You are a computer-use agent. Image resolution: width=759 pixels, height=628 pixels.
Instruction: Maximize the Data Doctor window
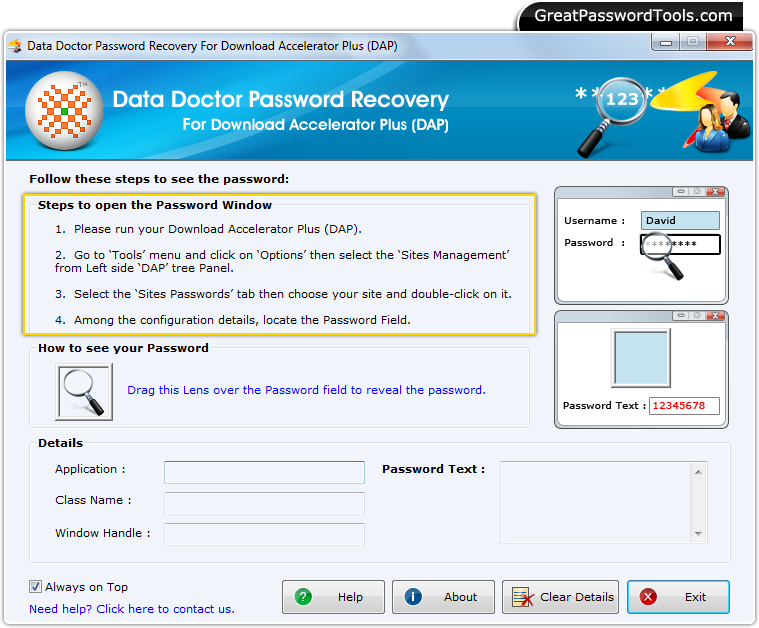pyautogui.click(x=693, y=42)
